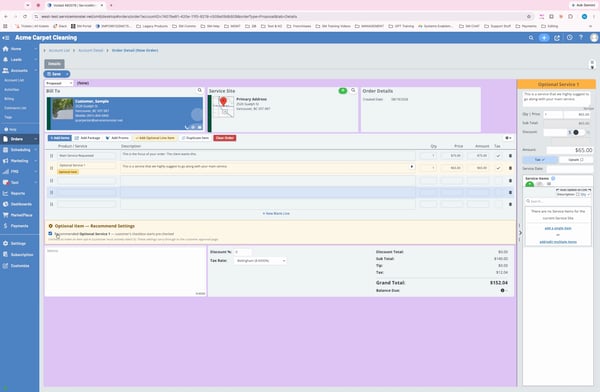This screenshot has width=600, height=392.
Task: Click the clock history icon in the header
Action: point(570,38)
